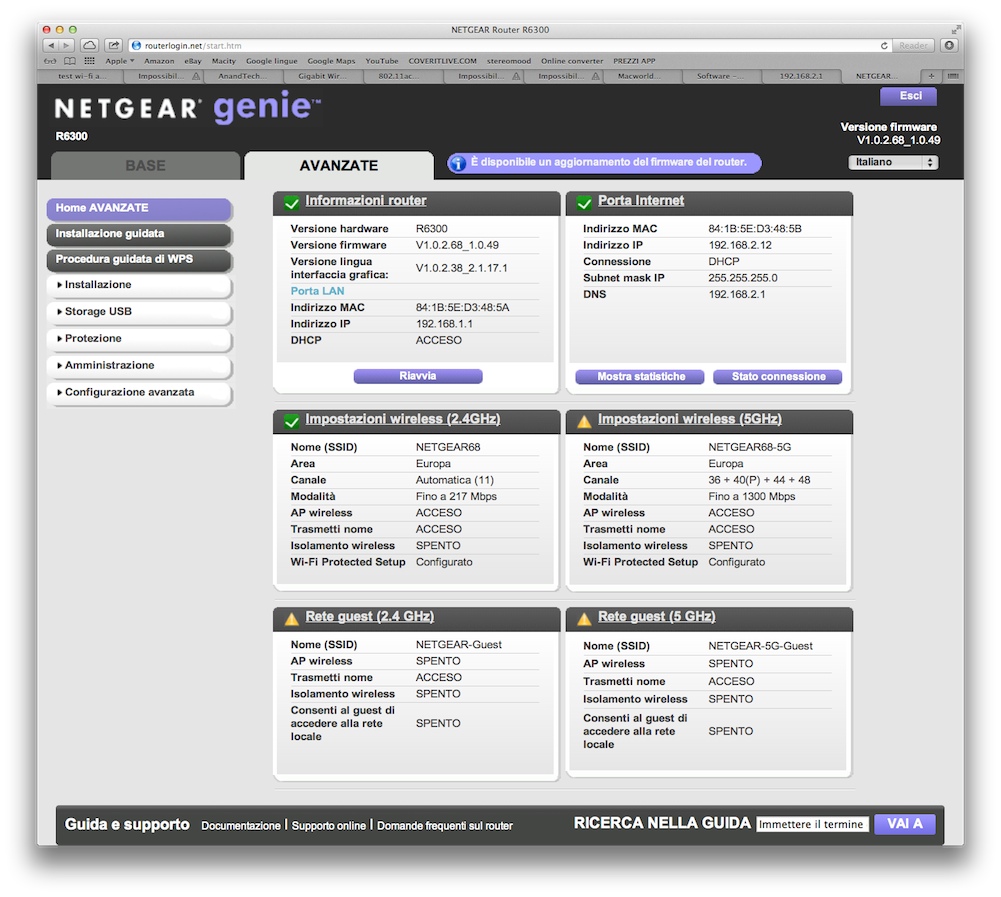The width and height of the screenshot is (1001, 897).
Task: Click the info icon in the firmware update notice
Action: tap(457, 163)
